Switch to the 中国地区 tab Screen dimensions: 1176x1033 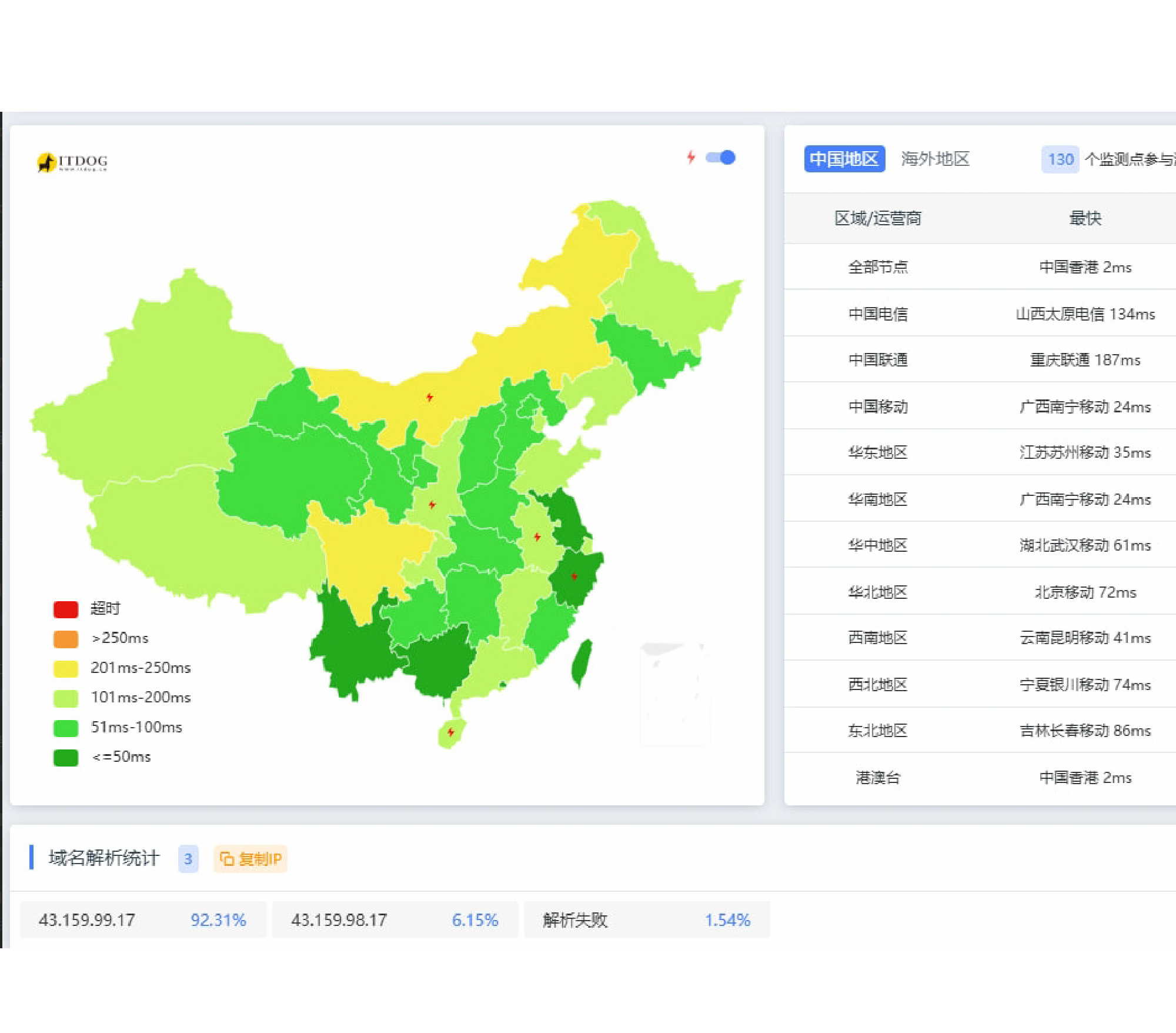[844, 159]
